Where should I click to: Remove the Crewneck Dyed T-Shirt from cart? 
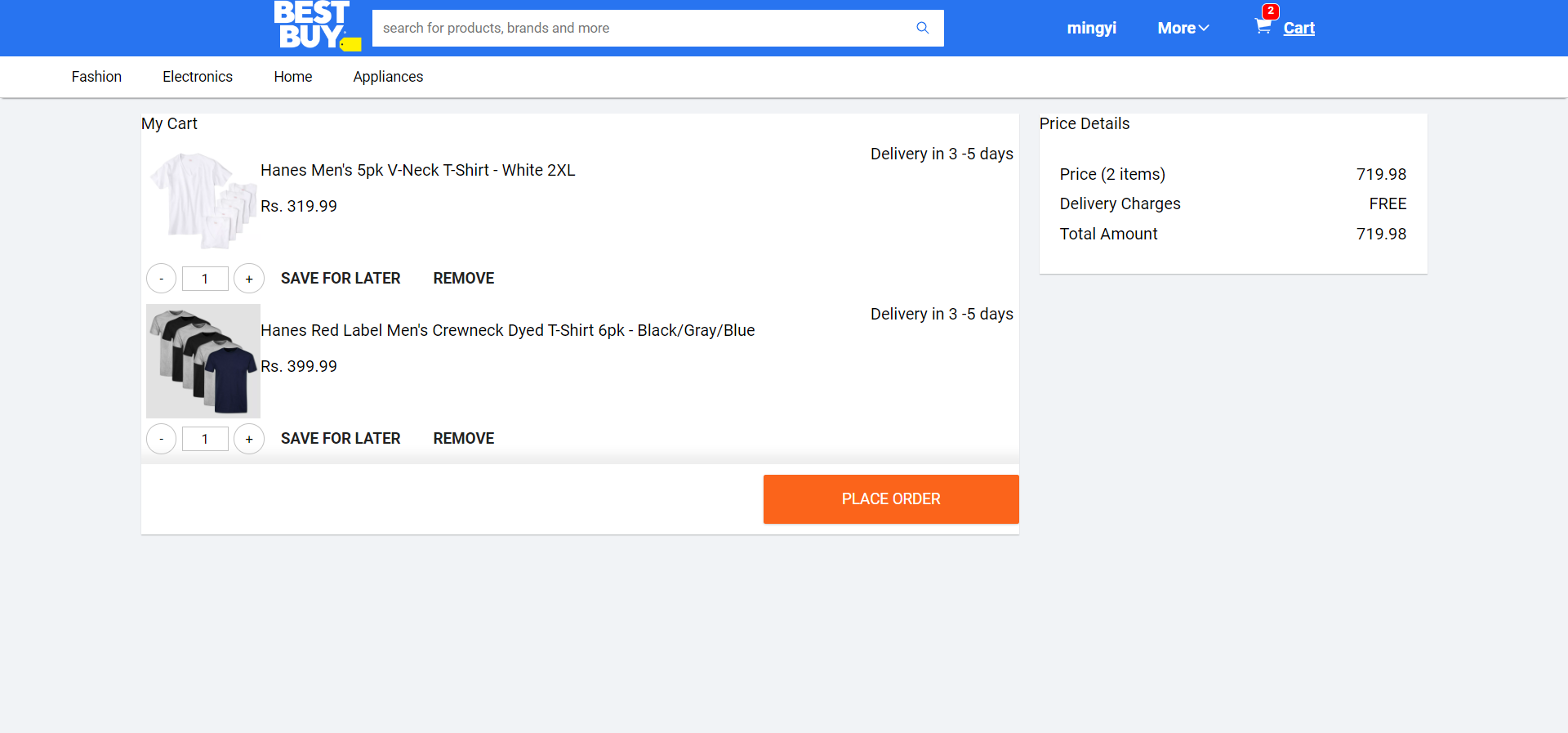coord(464,439)
